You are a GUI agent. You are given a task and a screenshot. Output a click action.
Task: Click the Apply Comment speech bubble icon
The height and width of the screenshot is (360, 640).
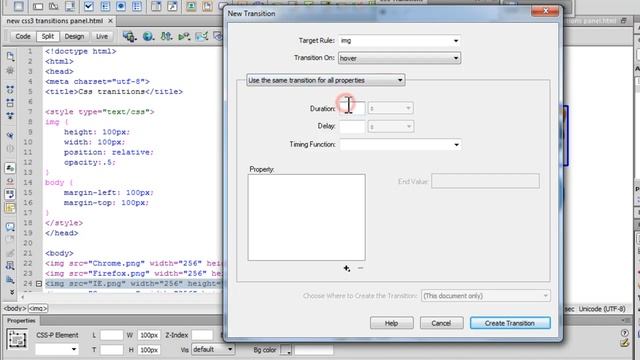tap(10, 227)
